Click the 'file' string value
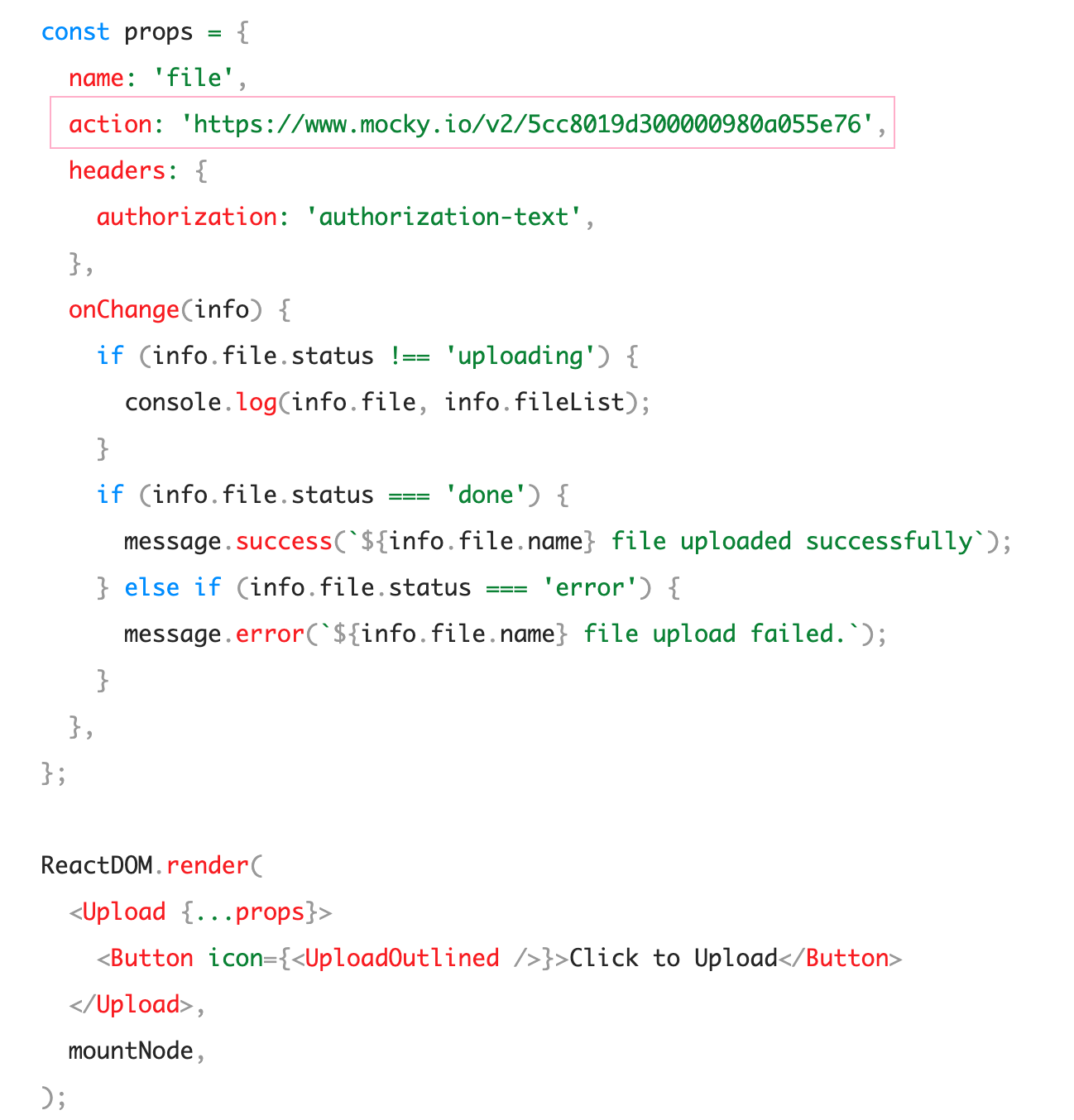 tap(194, 78)
